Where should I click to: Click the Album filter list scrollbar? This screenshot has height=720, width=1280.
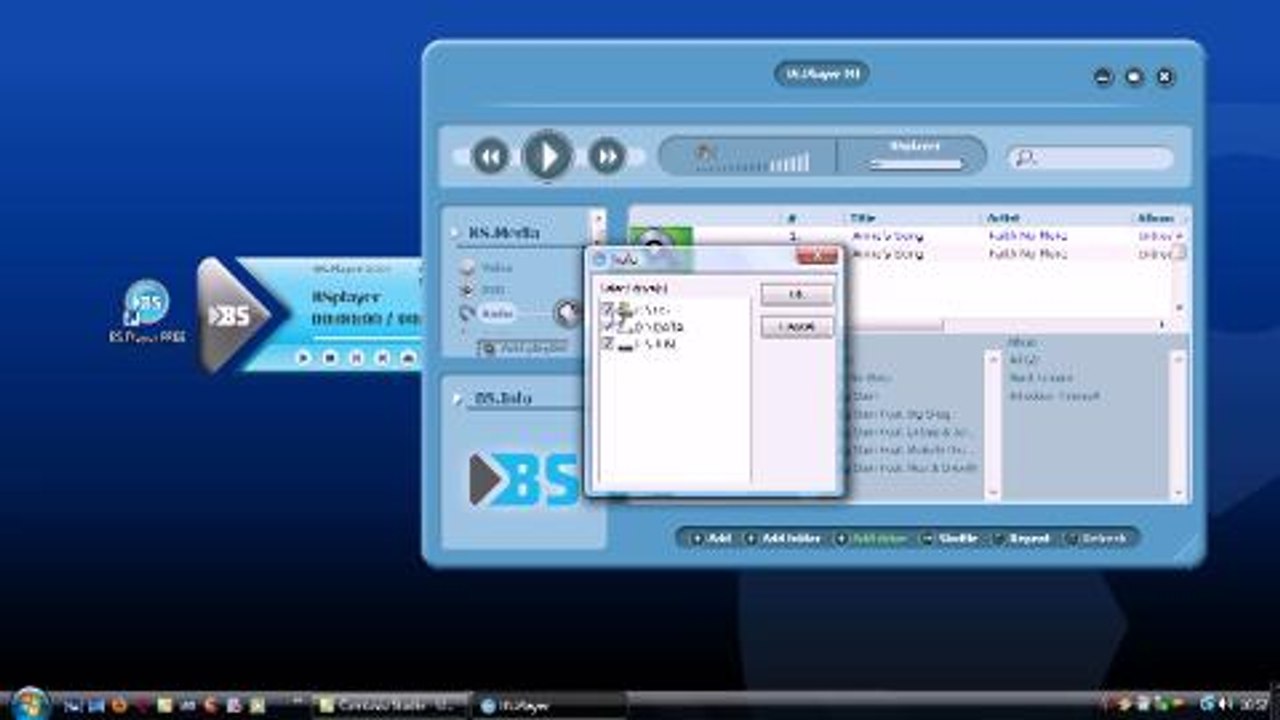tap(1178, 424)
